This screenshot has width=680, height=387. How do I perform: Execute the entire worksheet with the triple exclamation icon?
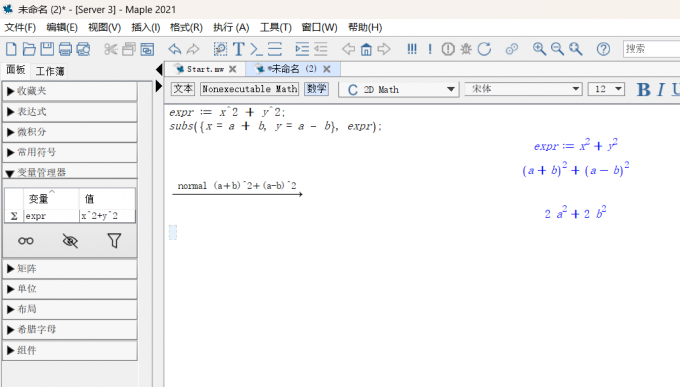412,49
